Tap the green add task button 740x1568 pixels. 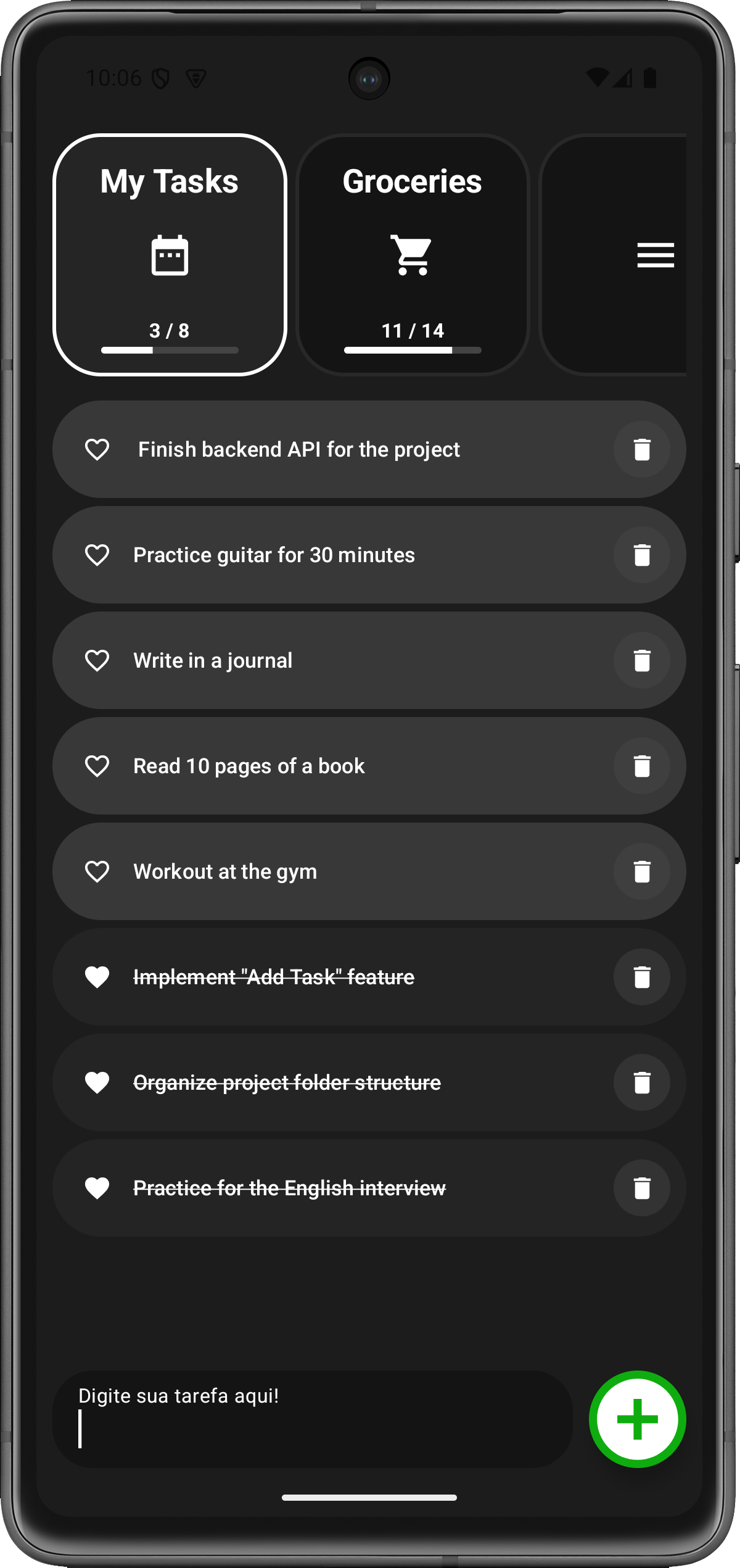coord(638,1419)
